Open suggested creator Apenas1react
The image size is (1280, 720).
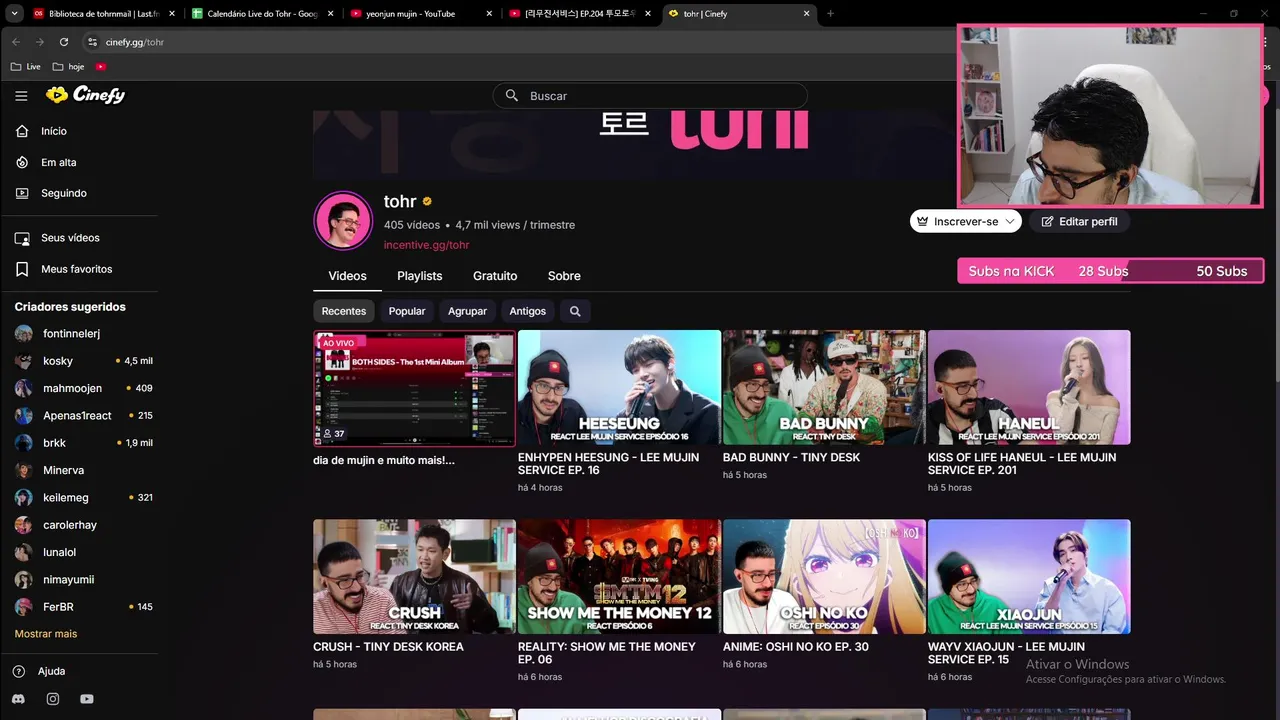(x=77, y=415)
